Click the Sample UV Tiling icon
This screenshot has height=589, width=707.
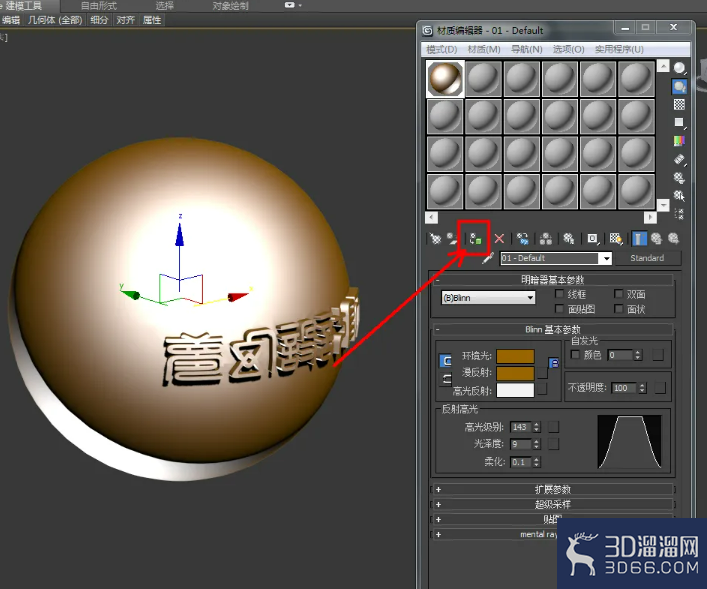(x=679, y=123)
